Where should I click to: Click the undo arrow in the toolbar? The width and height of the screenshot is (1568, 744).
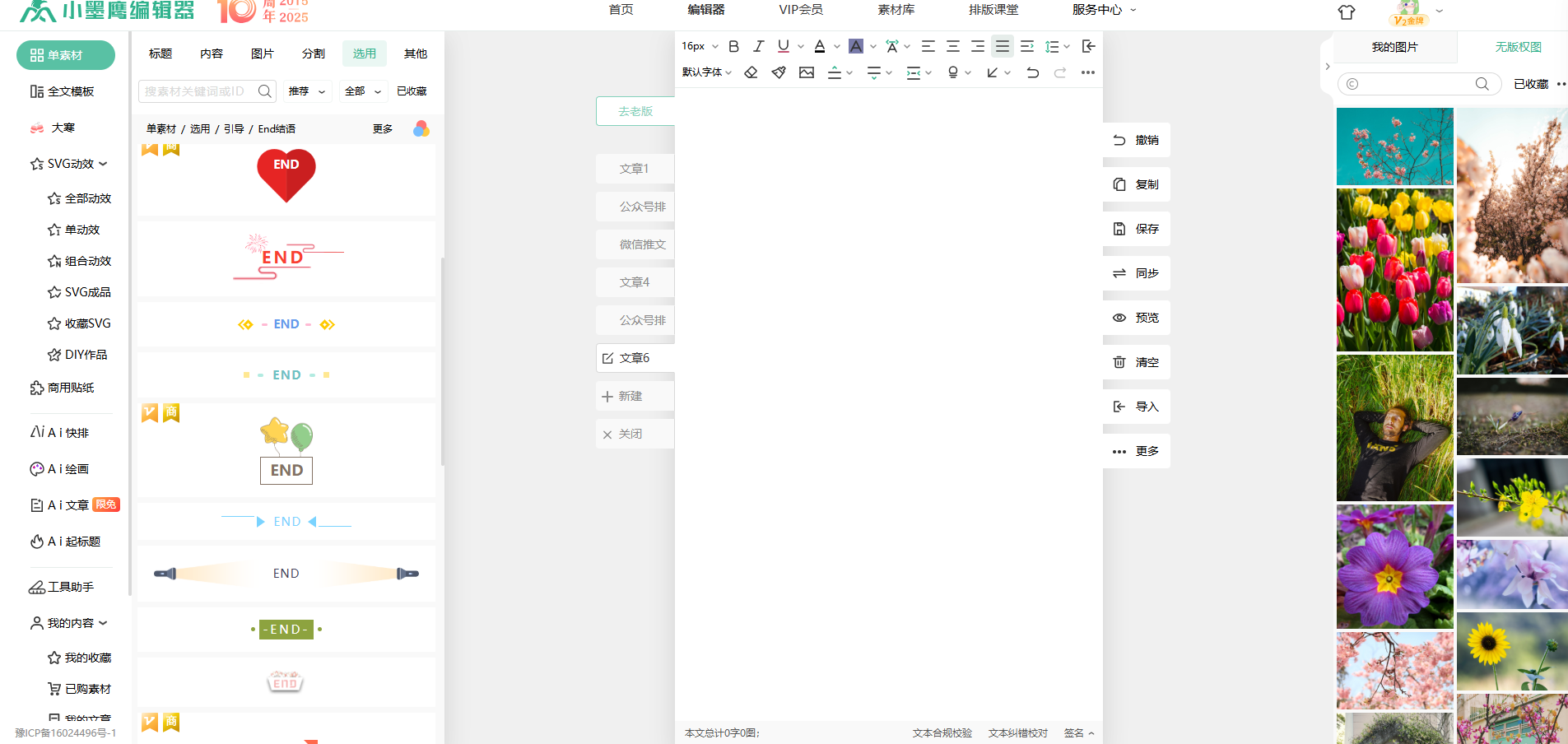point(1032,73)
